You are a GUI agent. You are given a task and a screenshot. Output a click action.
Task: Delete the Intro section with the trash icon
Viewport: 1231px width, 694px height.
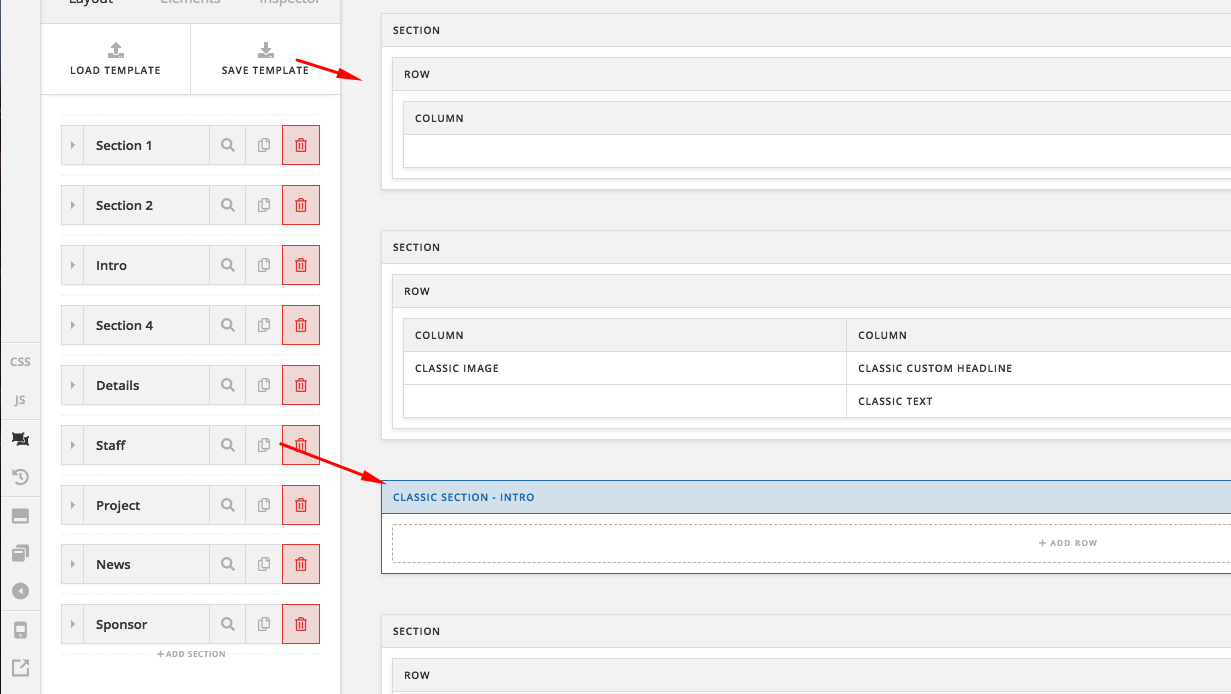point(301,265)
